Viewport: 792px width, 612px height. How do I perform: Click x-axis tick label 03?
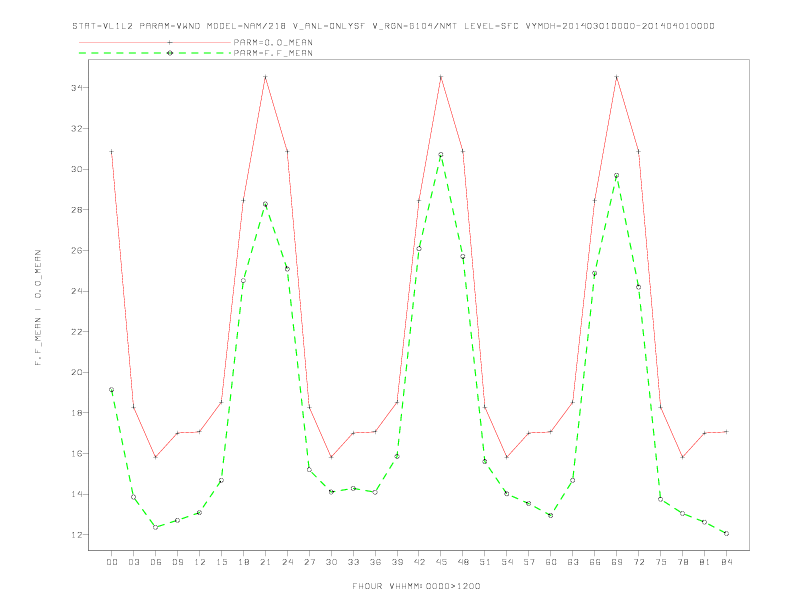(133, 562)
